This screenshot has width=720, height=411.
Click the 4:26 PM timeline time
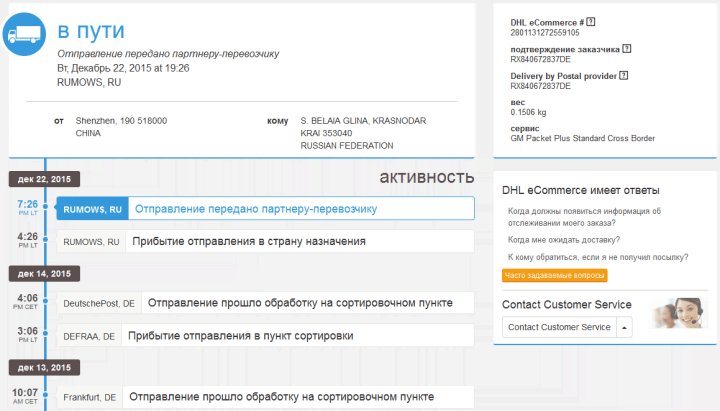[28, 240]
